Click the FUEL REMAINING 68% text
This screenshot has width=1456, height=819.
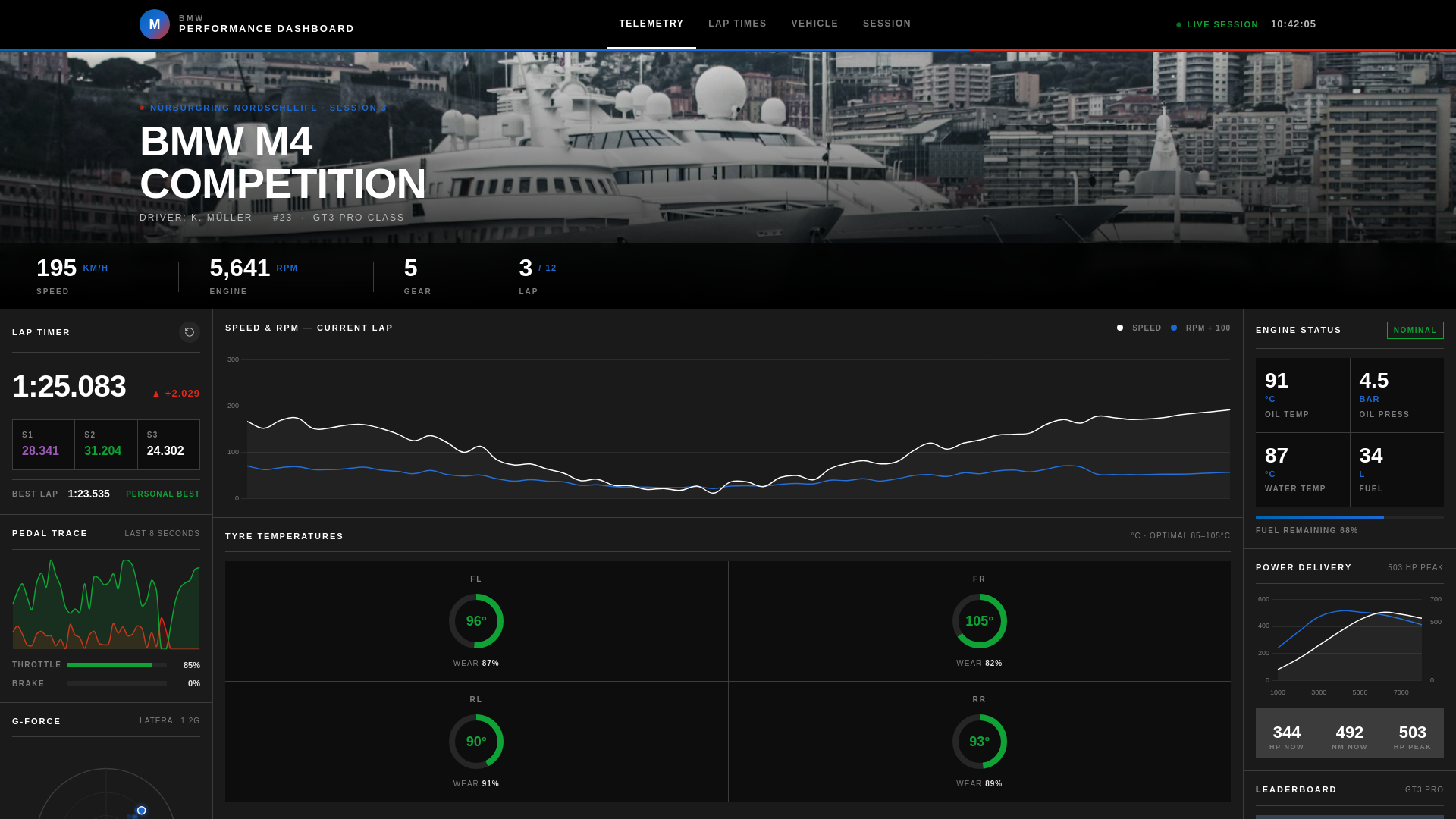pos(1307,530)
